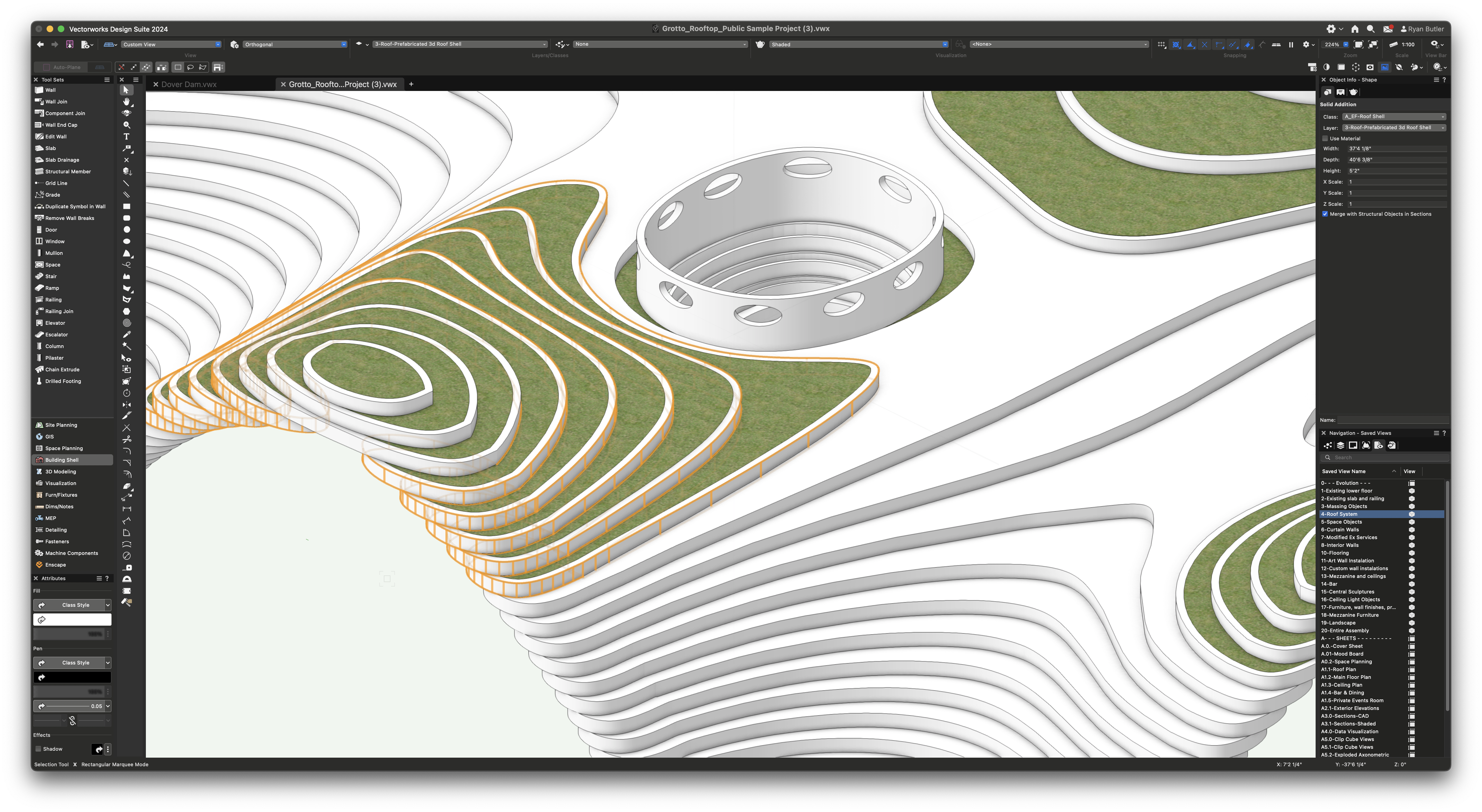Open the Custom View dropdown

coord(218,44)
